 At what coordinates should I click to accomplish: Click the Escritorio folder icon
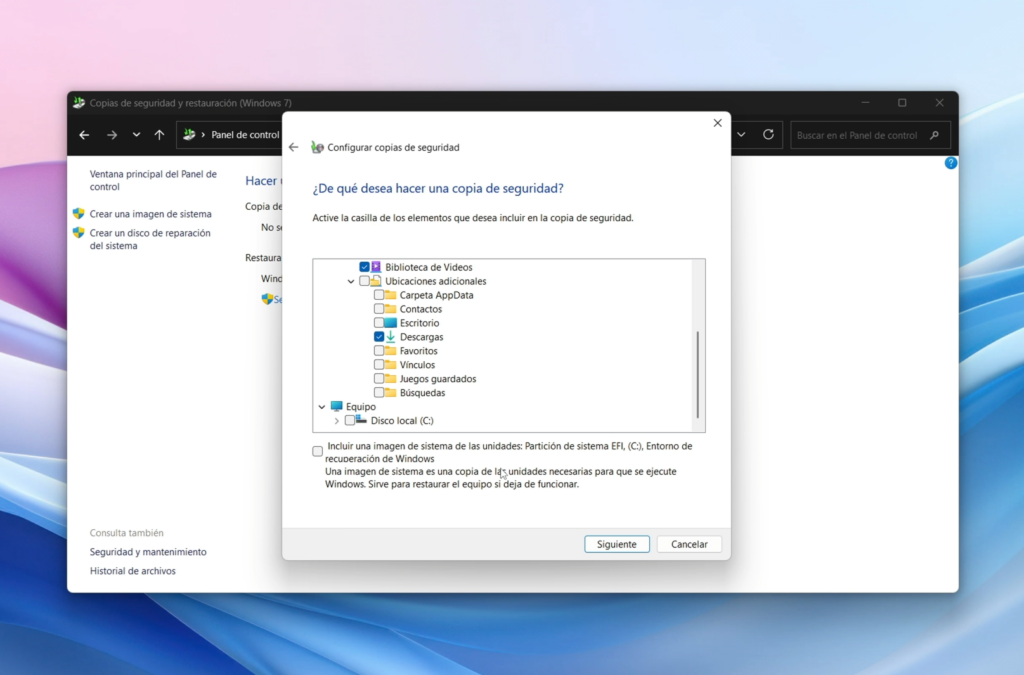click(x=391, y=323)
